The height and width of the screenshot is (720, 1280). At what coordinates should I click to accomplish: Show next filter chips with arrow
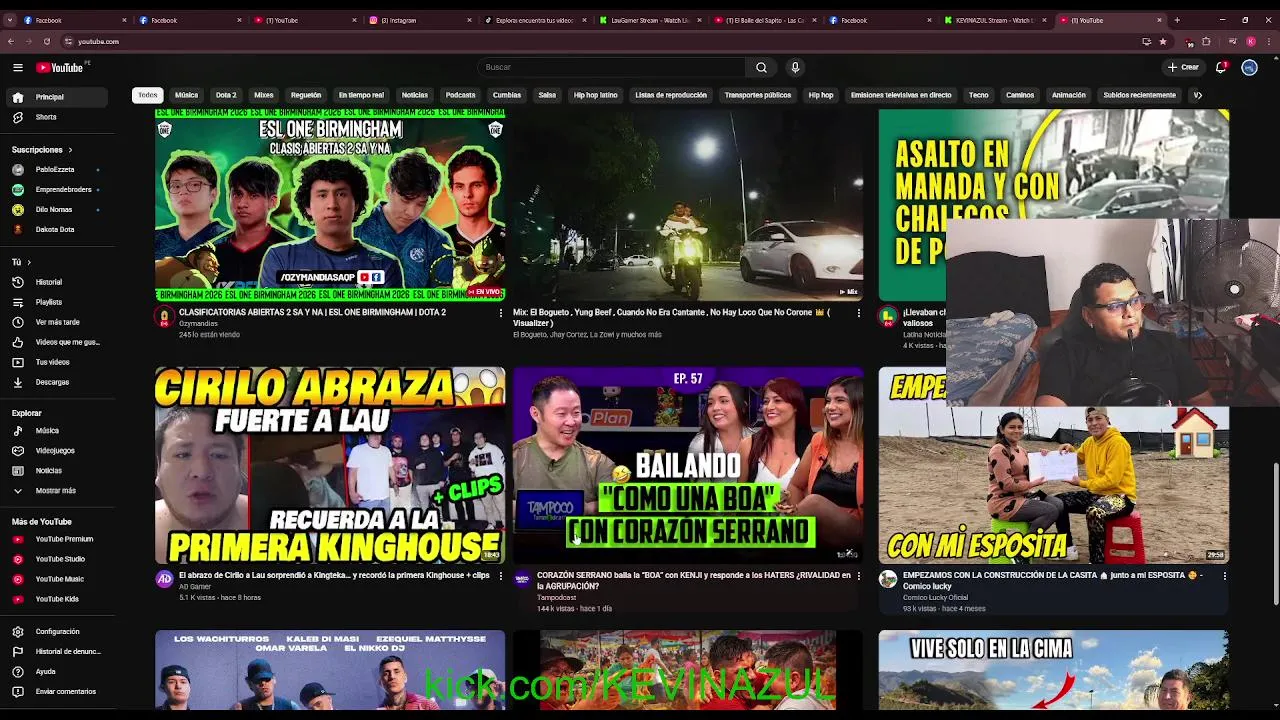tap(1197, 95)
